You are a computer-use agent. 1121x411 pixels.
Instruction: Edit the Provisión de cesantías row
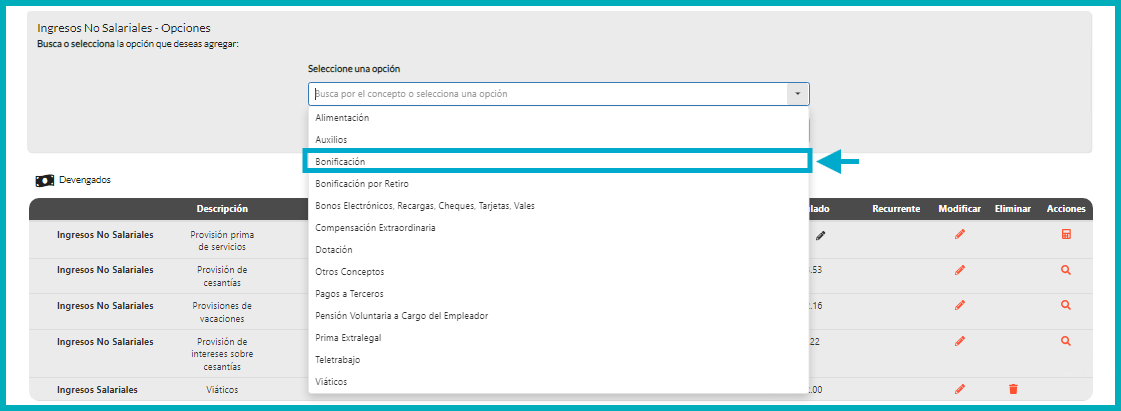pyautogui.click(x=960, y=270)
